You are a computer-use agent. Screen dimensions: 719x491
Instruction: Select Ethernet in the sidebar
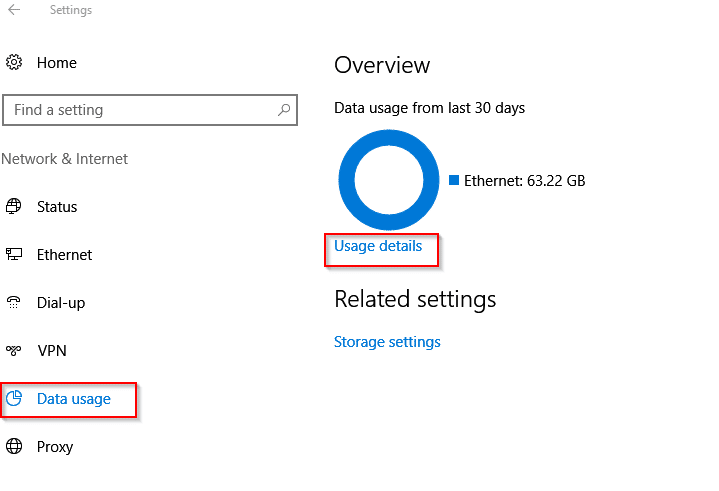[x=64, y=255]
